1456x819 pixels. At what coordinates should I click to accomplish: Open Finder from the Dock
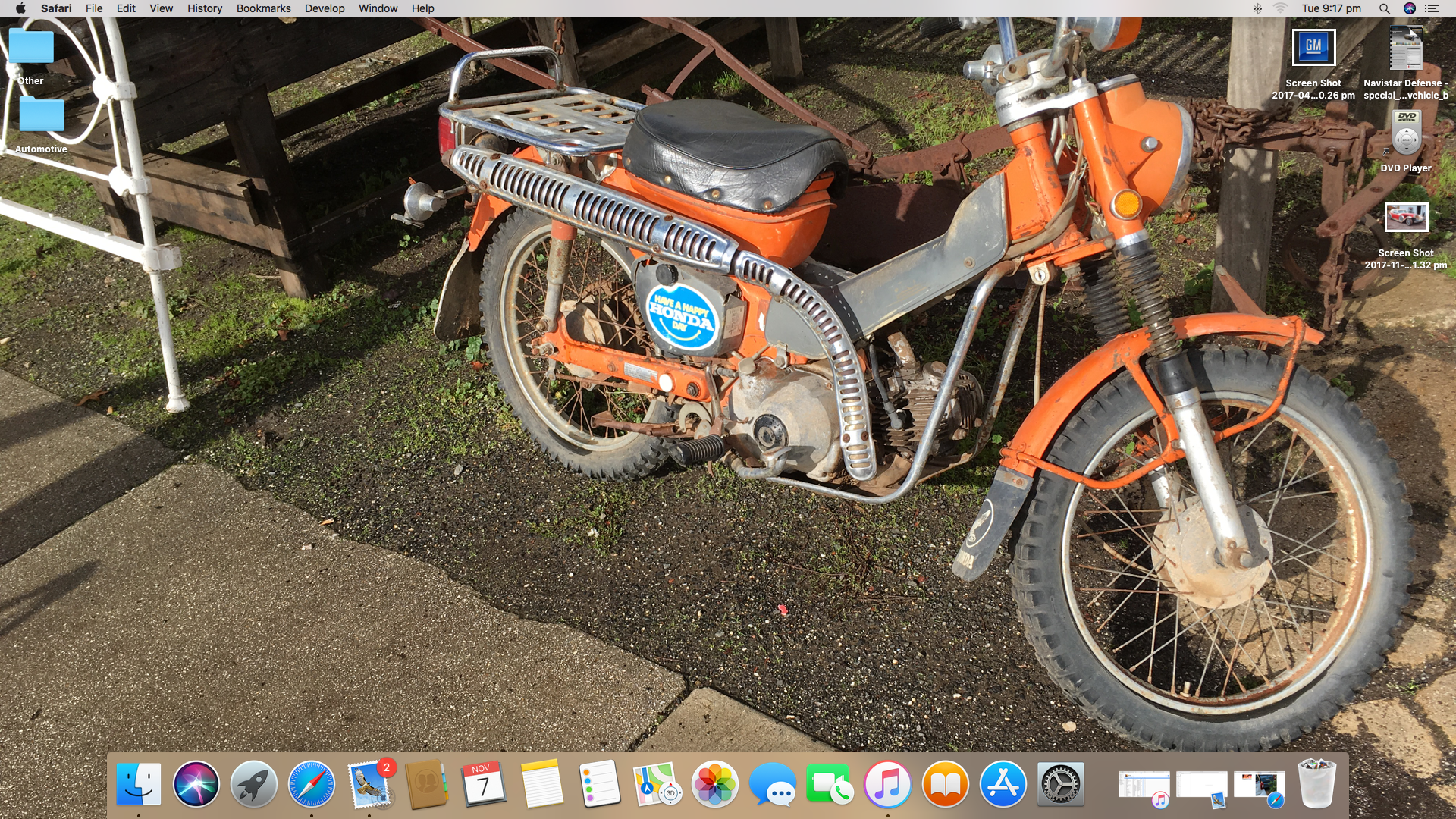click(139, 784)
